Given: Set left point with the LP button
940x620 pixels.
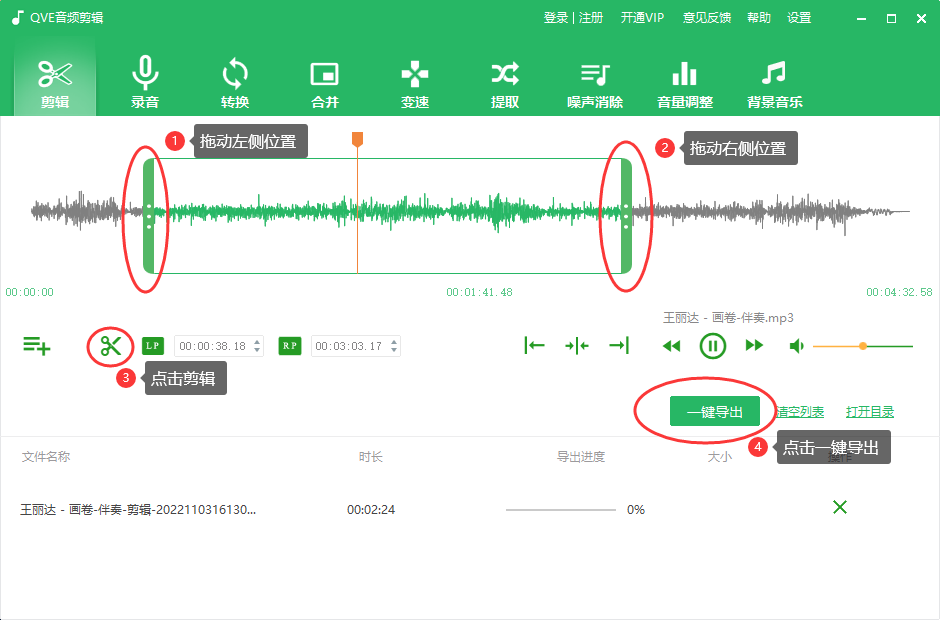Looking at the screenshot, I should pos(152,345).
